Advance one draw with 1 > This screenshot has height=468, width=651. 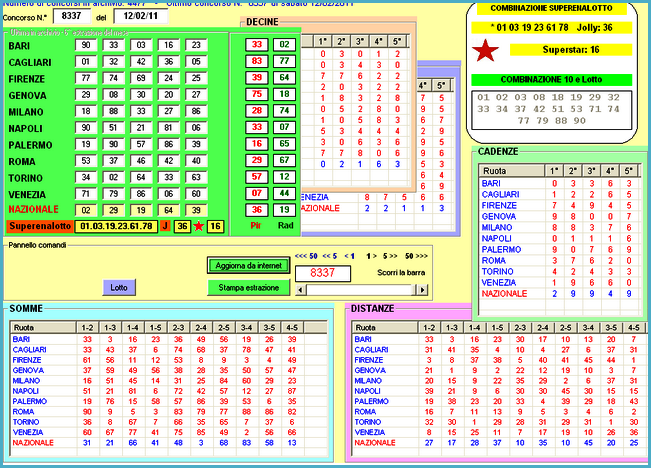click(371, 256)
